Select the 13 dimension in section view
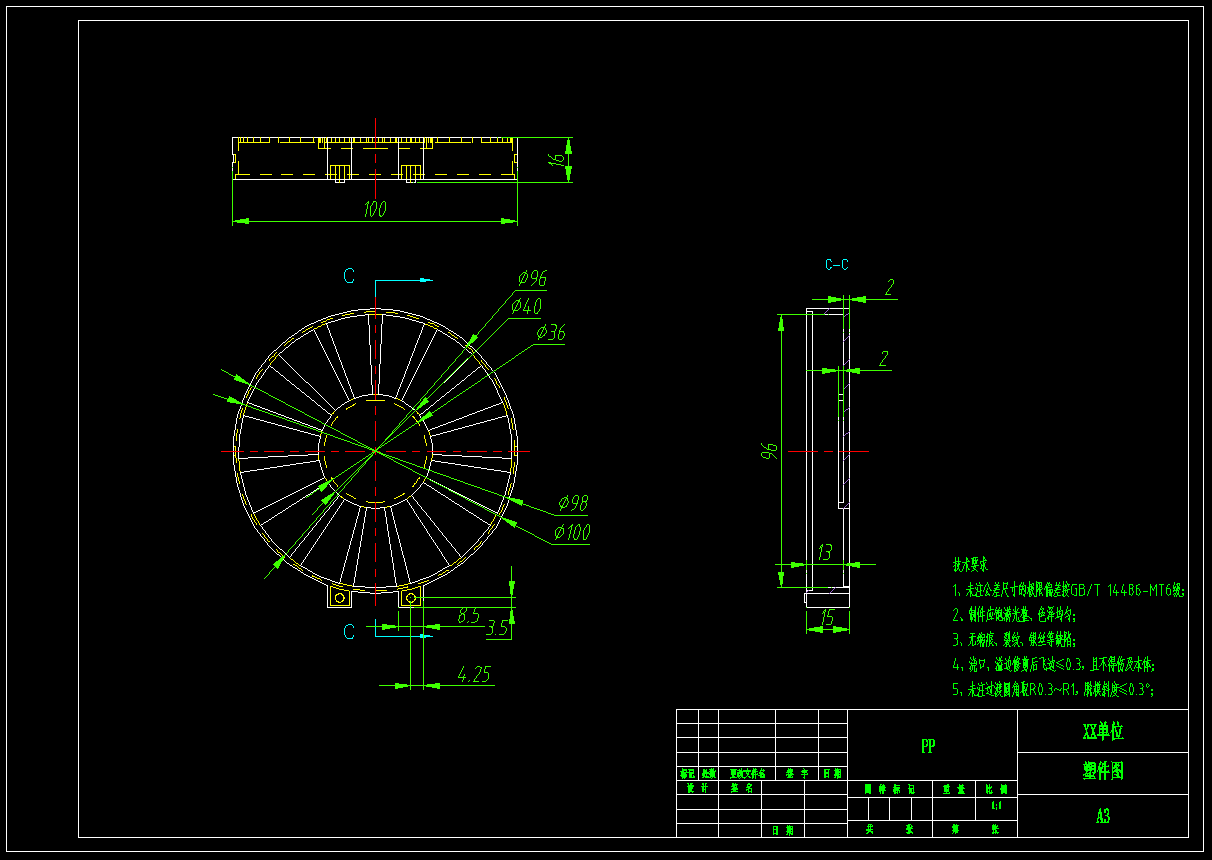The width and height of the screenshot is (1212, 860). tap(825, 552)
